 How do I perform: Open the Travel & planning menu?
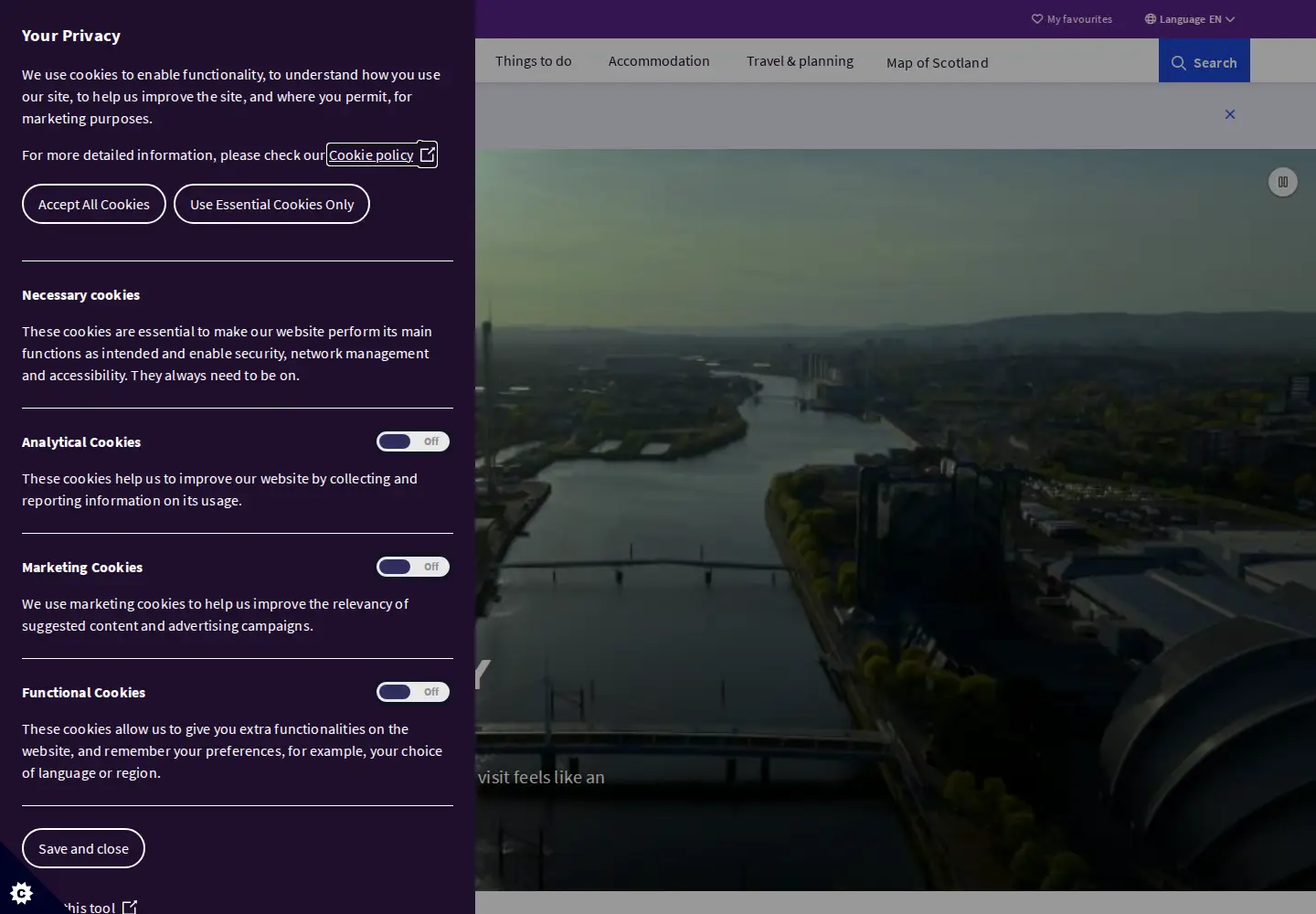coord(800,61)
